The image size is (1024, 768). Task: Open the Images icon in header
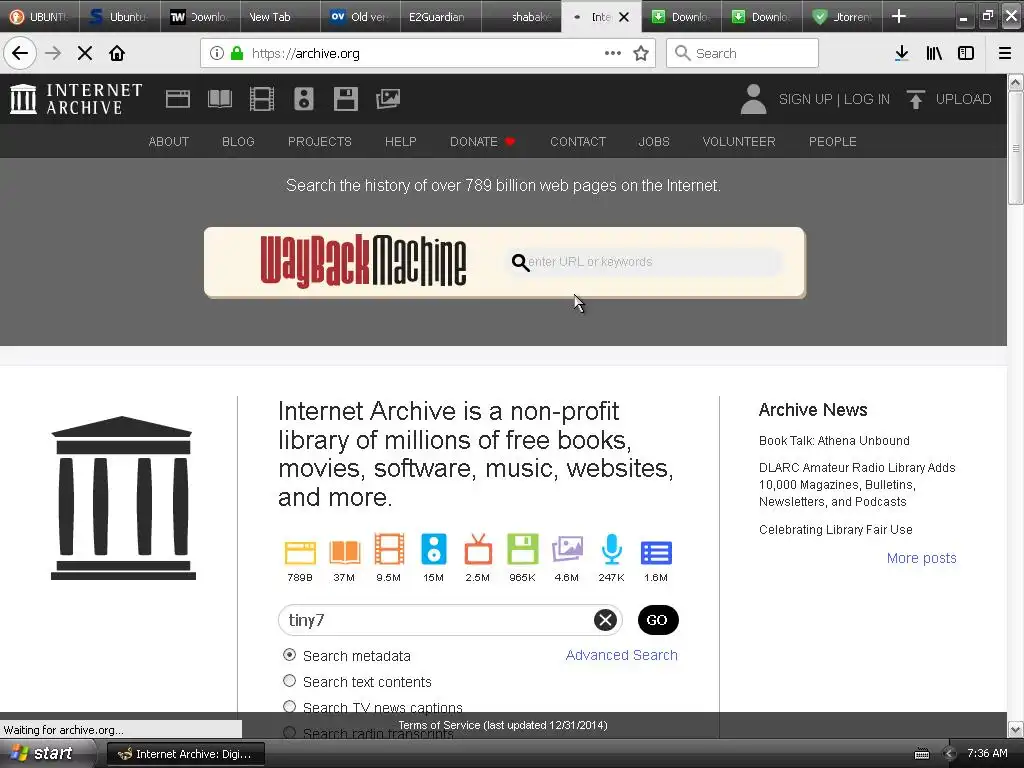click(x=388, y=99)
